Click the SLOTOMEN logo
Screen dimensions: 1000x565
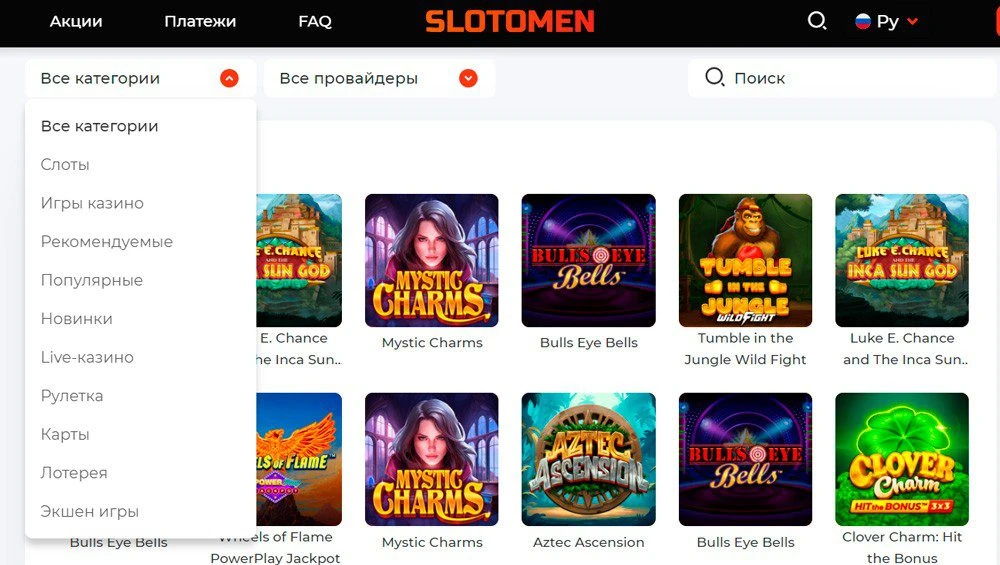510,21
